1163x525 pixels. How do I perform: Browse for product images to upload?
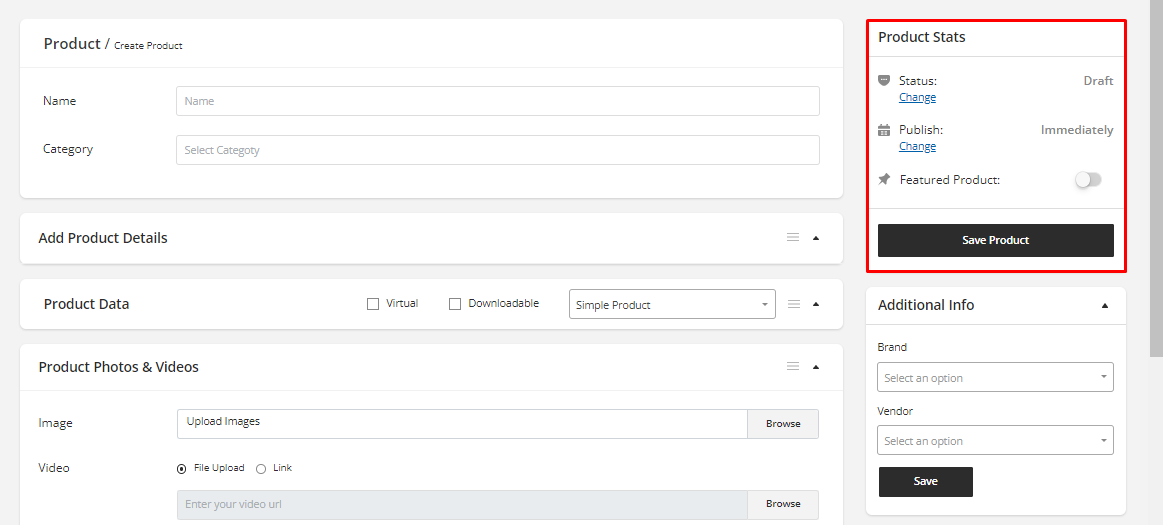[x=782, y=424]
